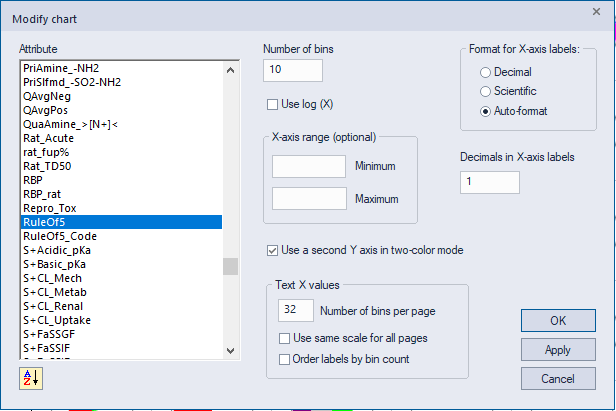
Task: Select the QAvgNeg attribute
Action: pyautogui.click(x=121, y=96)
